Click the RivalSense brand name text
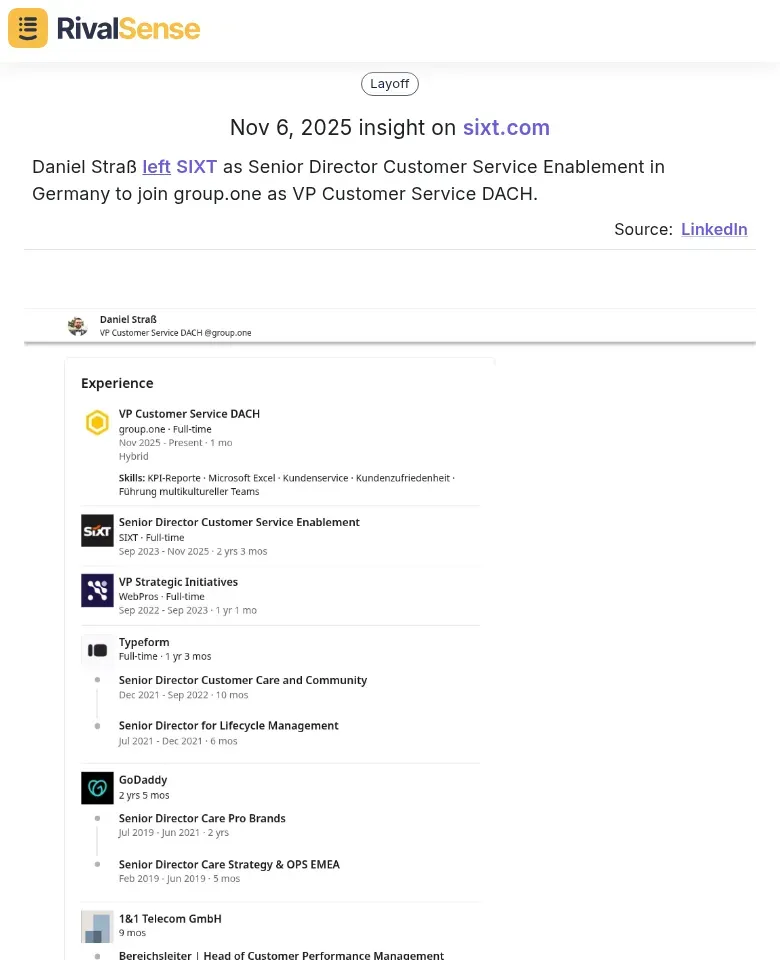The width and height of the screenshot is (780, 960). (x=128, y=29)
